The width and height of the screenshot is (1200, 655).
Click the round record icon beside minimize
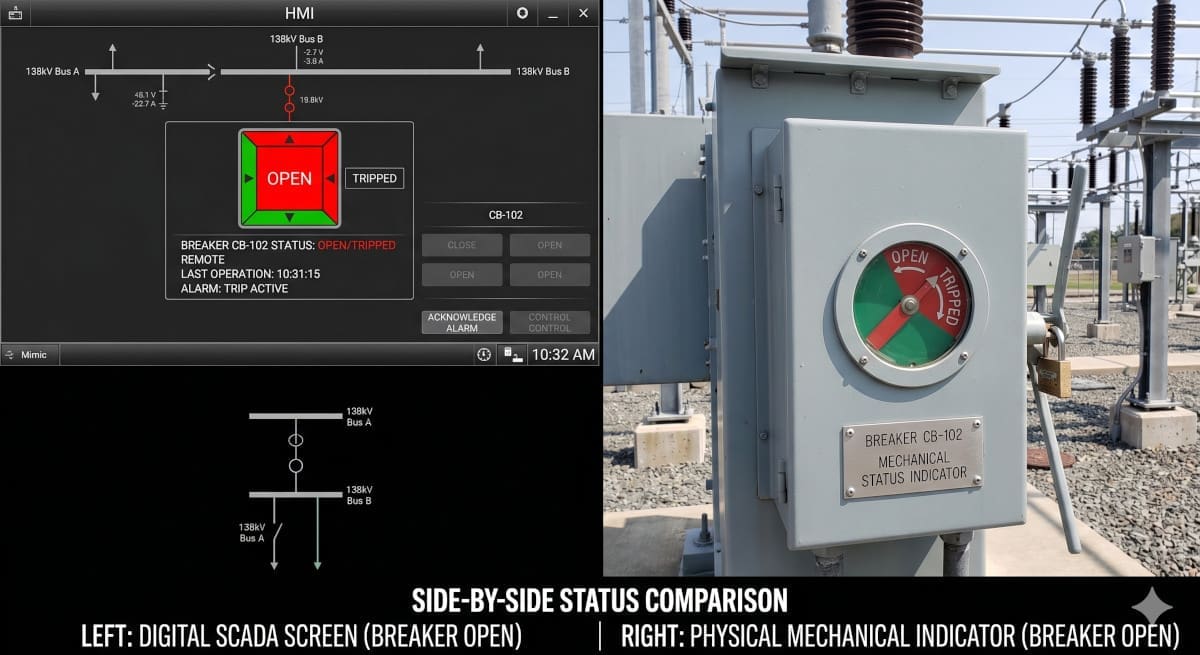pyautogui.click(x=521, y=13)
